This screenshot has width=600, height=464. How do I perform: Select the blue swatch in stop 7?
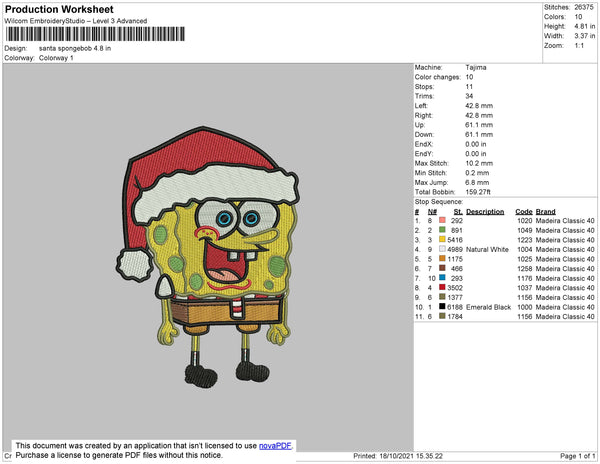point(442,278)
